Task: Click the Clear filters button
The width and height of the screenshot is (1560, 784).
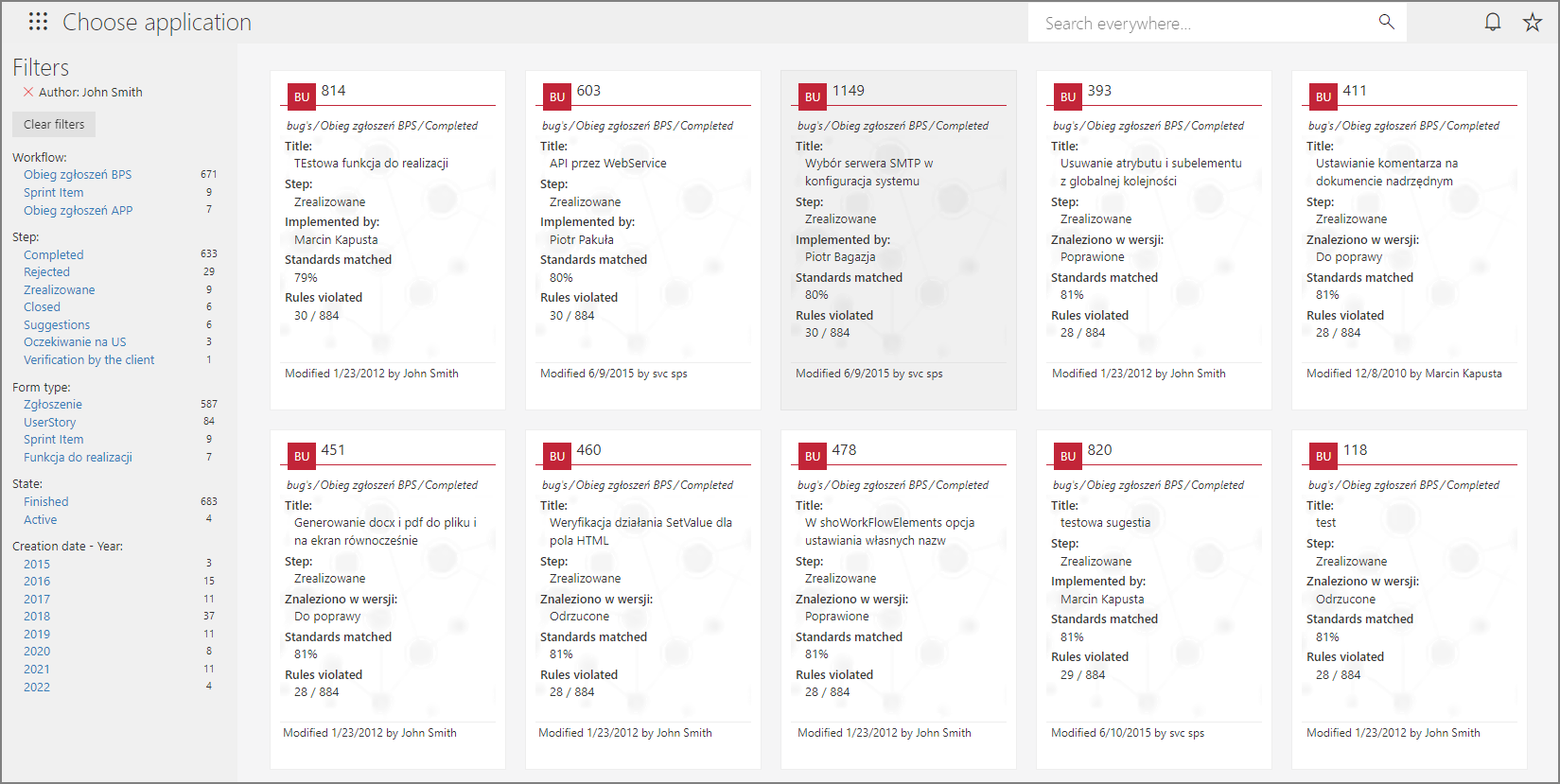Action: click(54, 124)
